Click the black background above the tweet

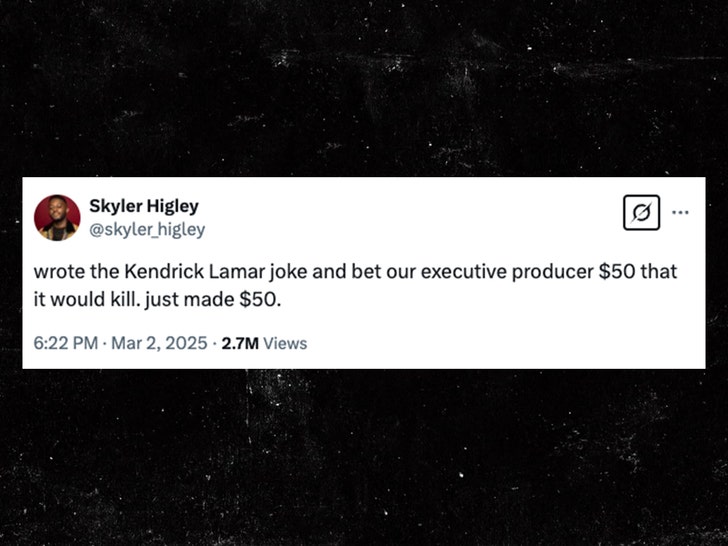click(364, 90)
